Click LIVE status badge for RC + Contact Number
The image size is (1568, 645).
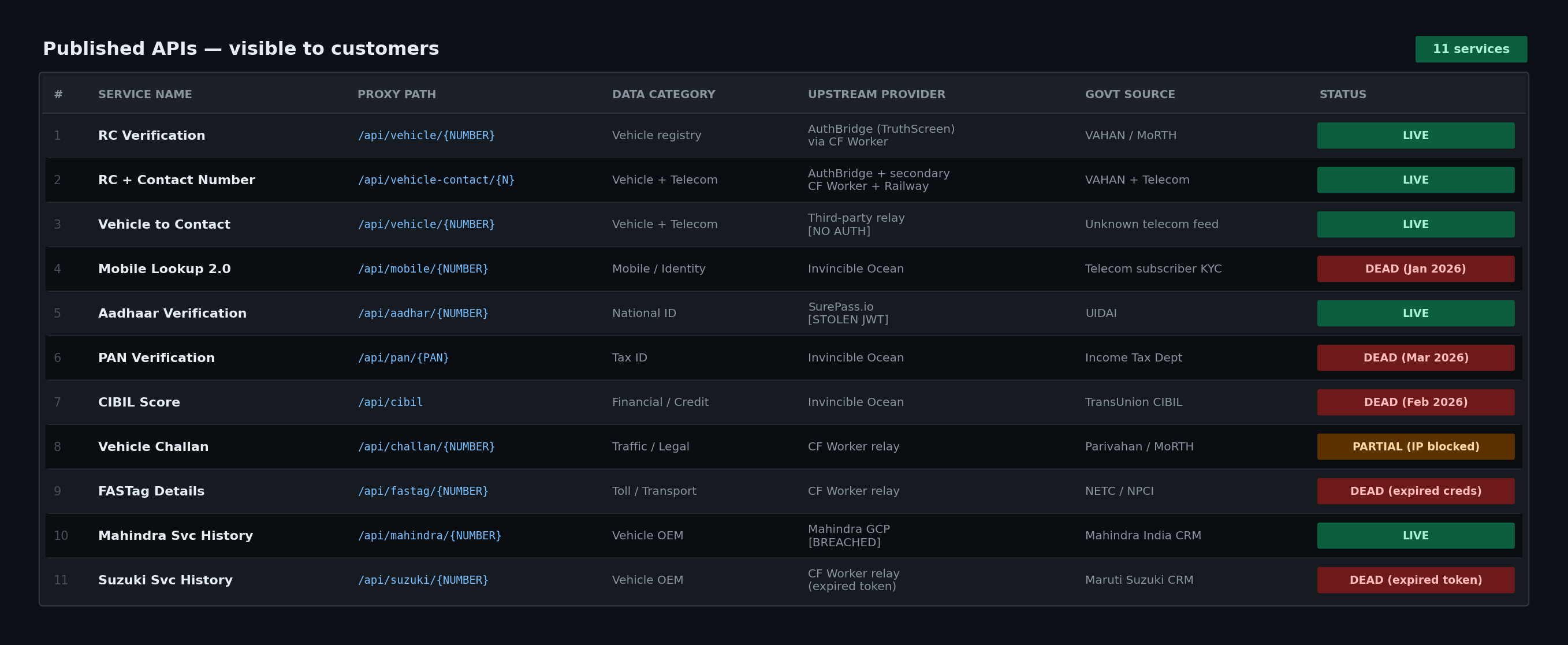(x=1416, y=180)
